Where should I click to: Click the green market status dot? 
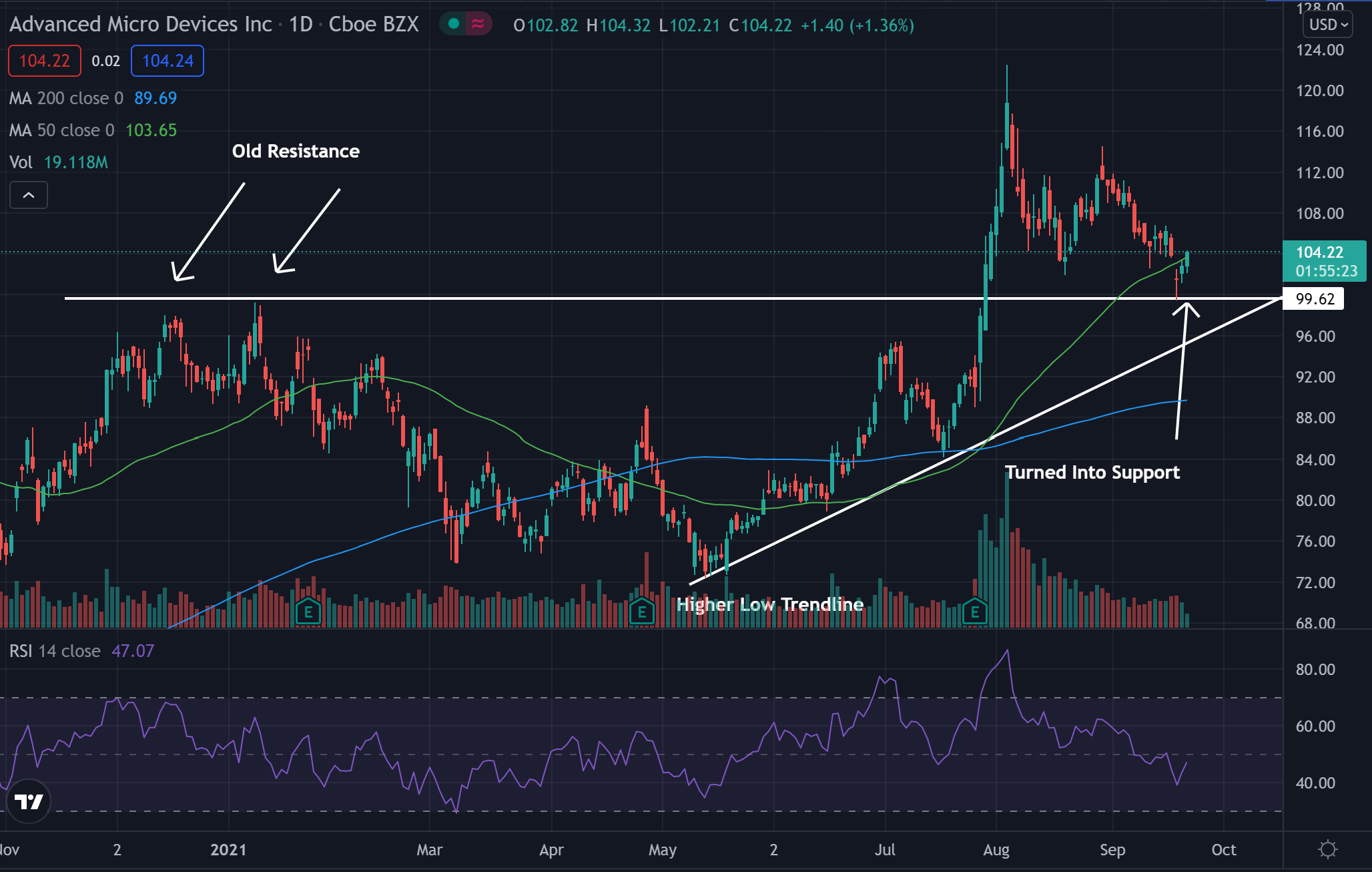pyautogui.click(x=454, y=25)
